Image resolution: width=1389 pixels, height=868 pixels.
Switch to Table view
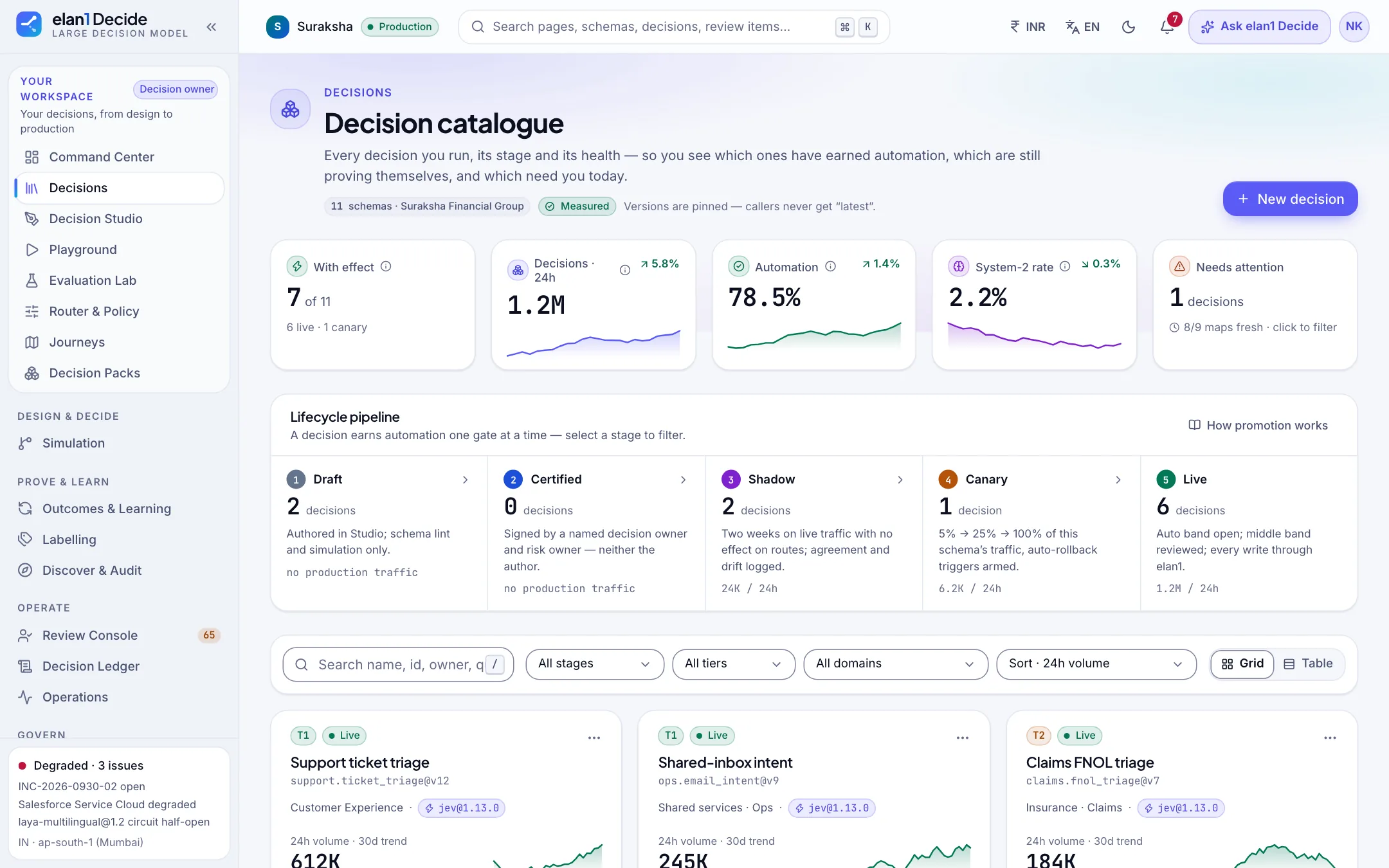point(1309,664)
